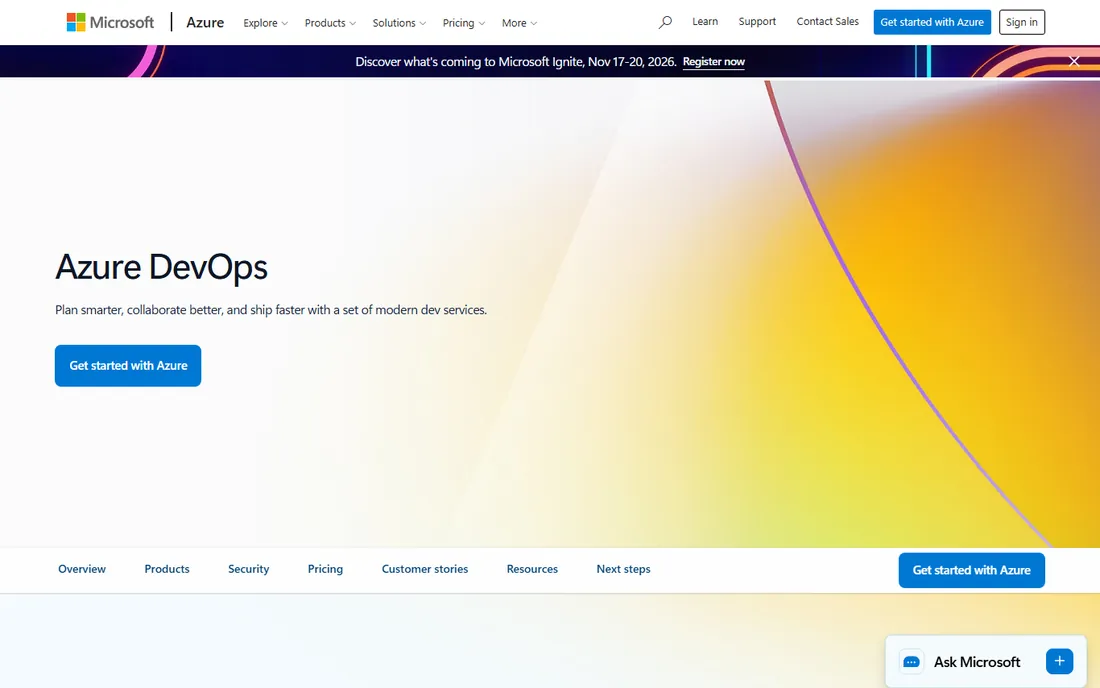The width and height of the screenshot is (1100, 688).
Task: Open the Pricing dropdown in the header
Action: click(464, 23)
